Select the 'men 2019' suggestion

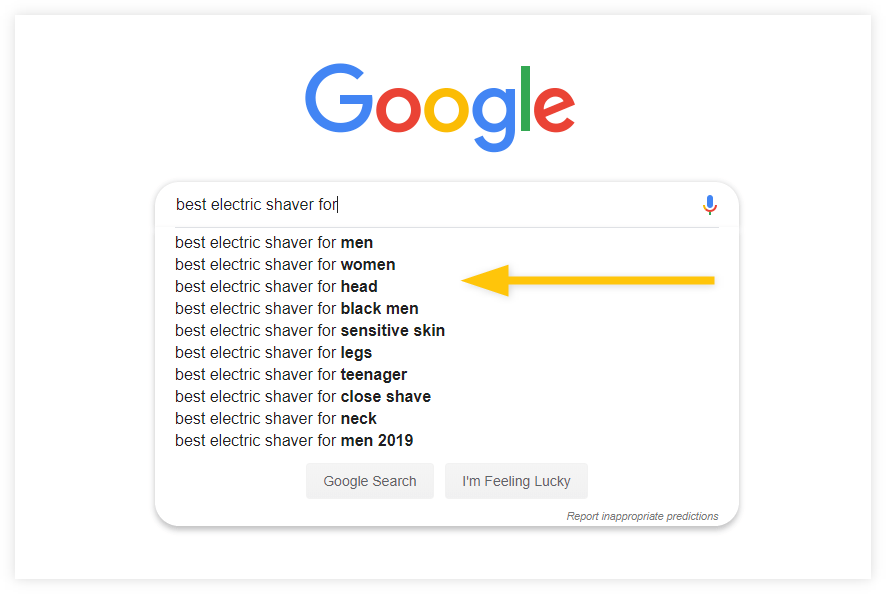(294, 440)
